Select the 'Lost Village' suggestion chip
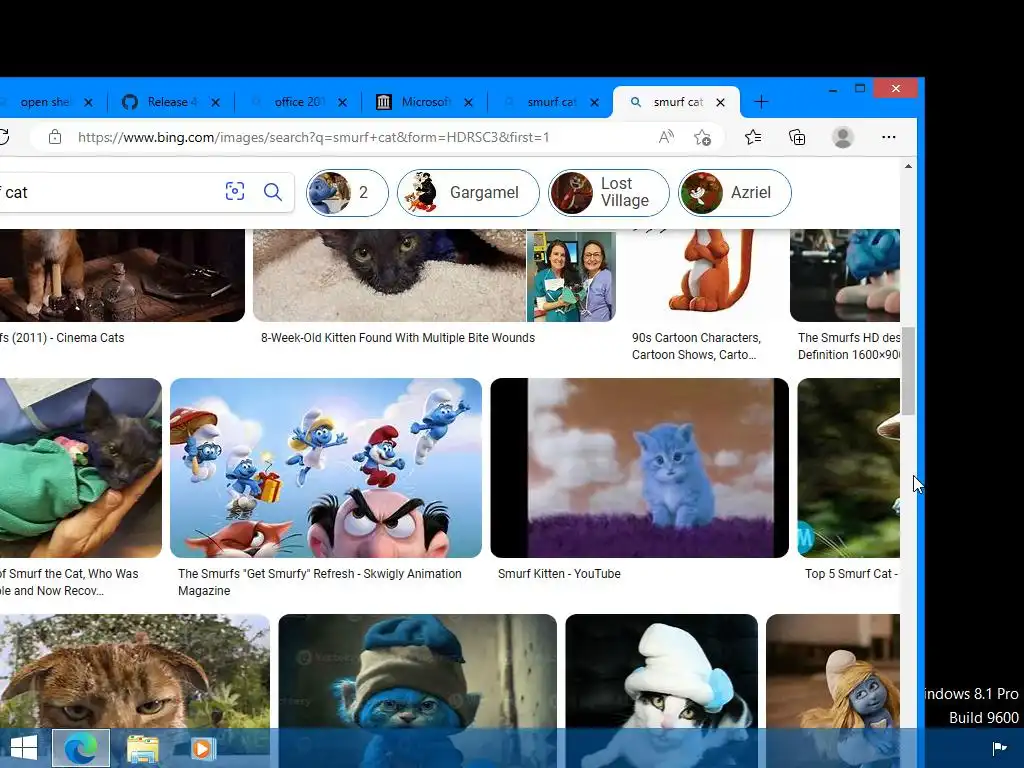 [609, 193]
